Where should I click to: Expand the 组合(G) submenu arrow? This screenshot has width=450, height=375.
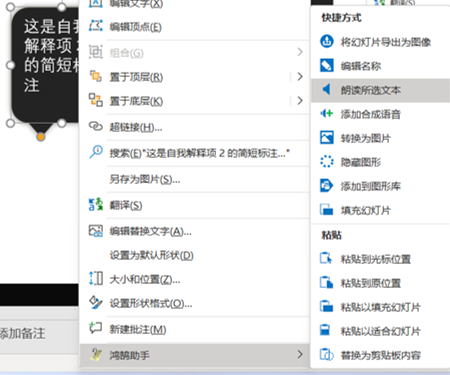pos(300,52)
